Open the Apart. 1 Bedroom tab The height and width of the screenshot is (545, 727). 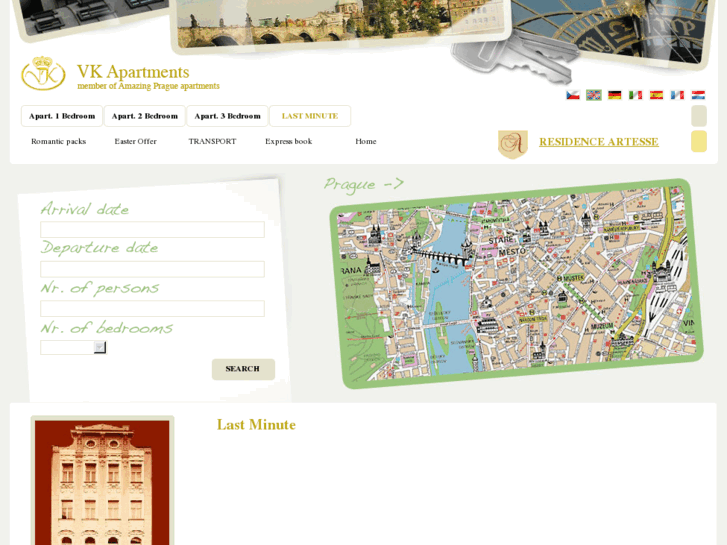click(62, 116)
